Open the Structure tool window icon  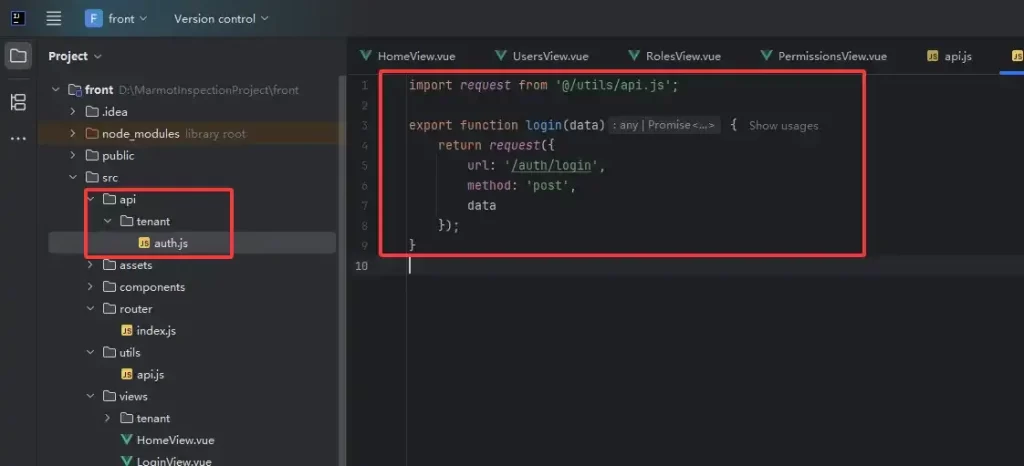pyautogui.click(x=18, y=102)
